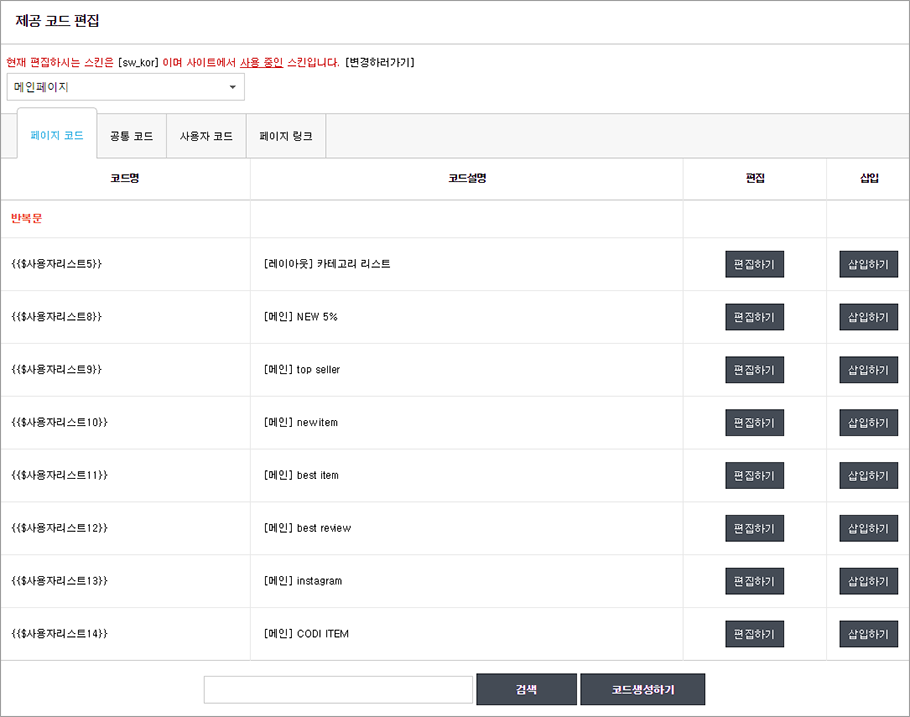Click 편집하기 for 카테고리 리스트 row
The height and width of the screenshot is (717, 910).
pos(754,264)
